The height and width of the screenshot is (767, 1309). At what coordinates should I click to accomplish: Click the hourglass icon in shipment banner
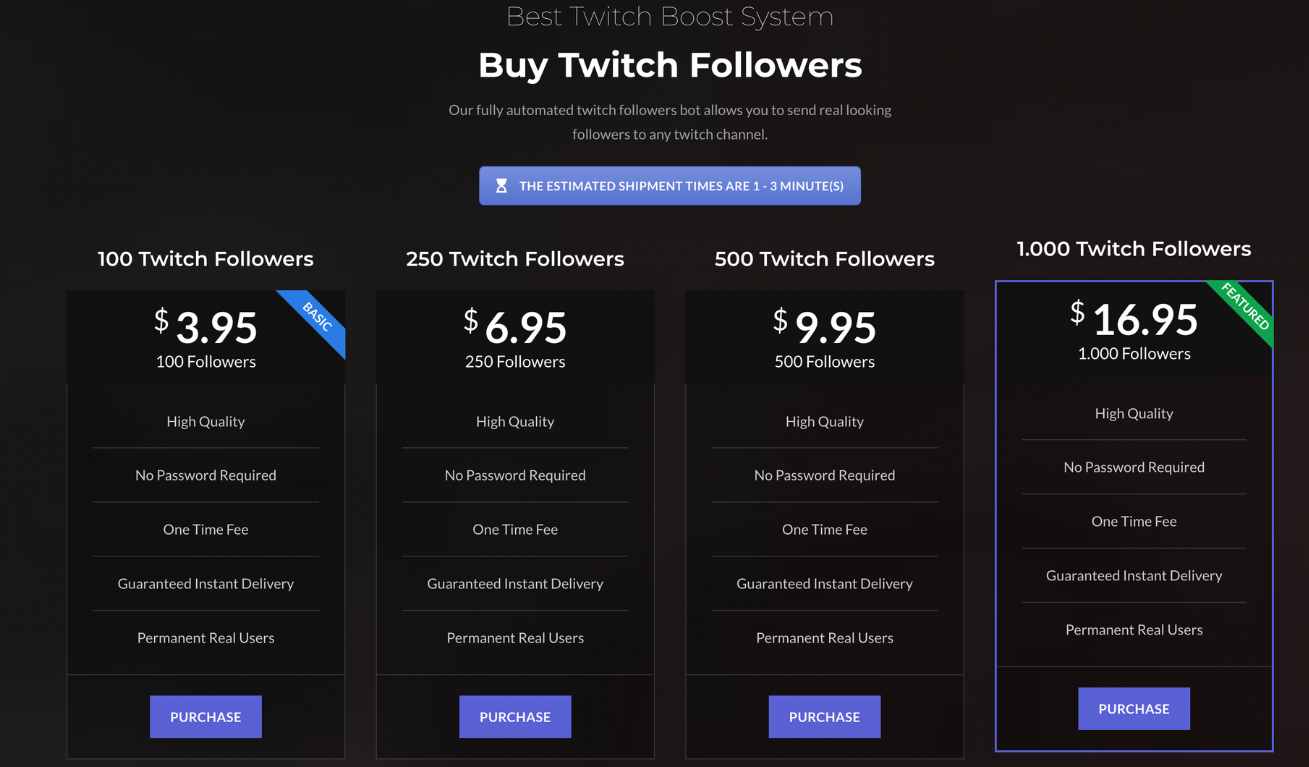point(502,186)
